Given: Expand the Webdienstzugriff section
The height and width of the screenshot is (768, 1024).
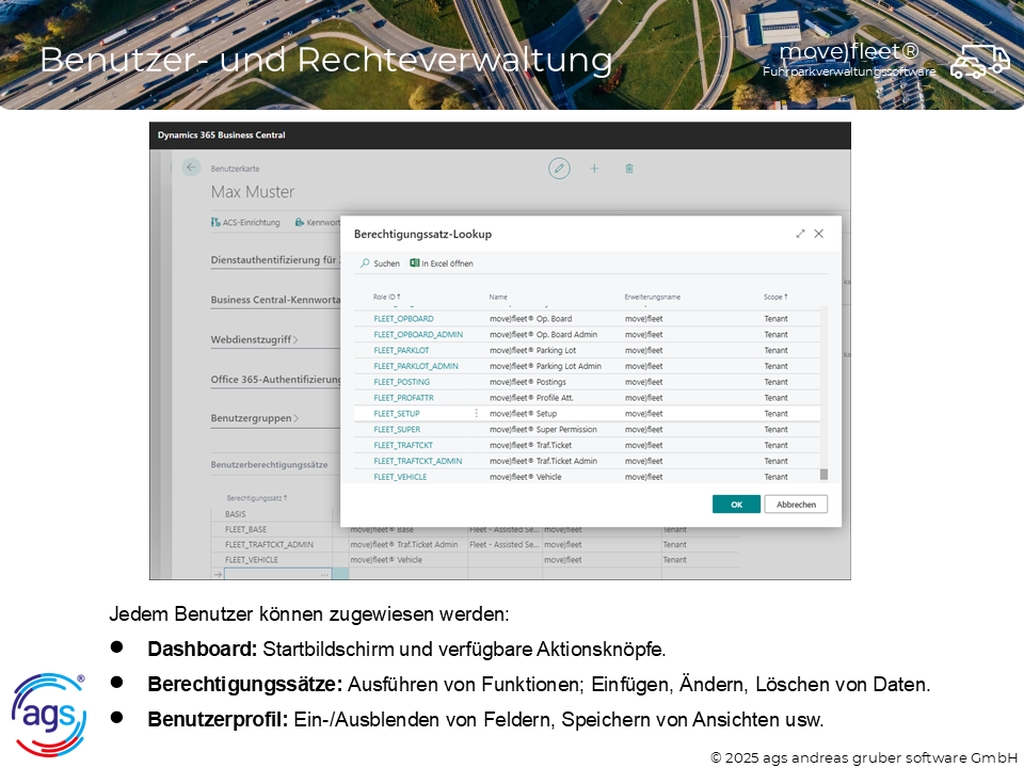Looking at the screenshot, I should click(x=254, y=340).
